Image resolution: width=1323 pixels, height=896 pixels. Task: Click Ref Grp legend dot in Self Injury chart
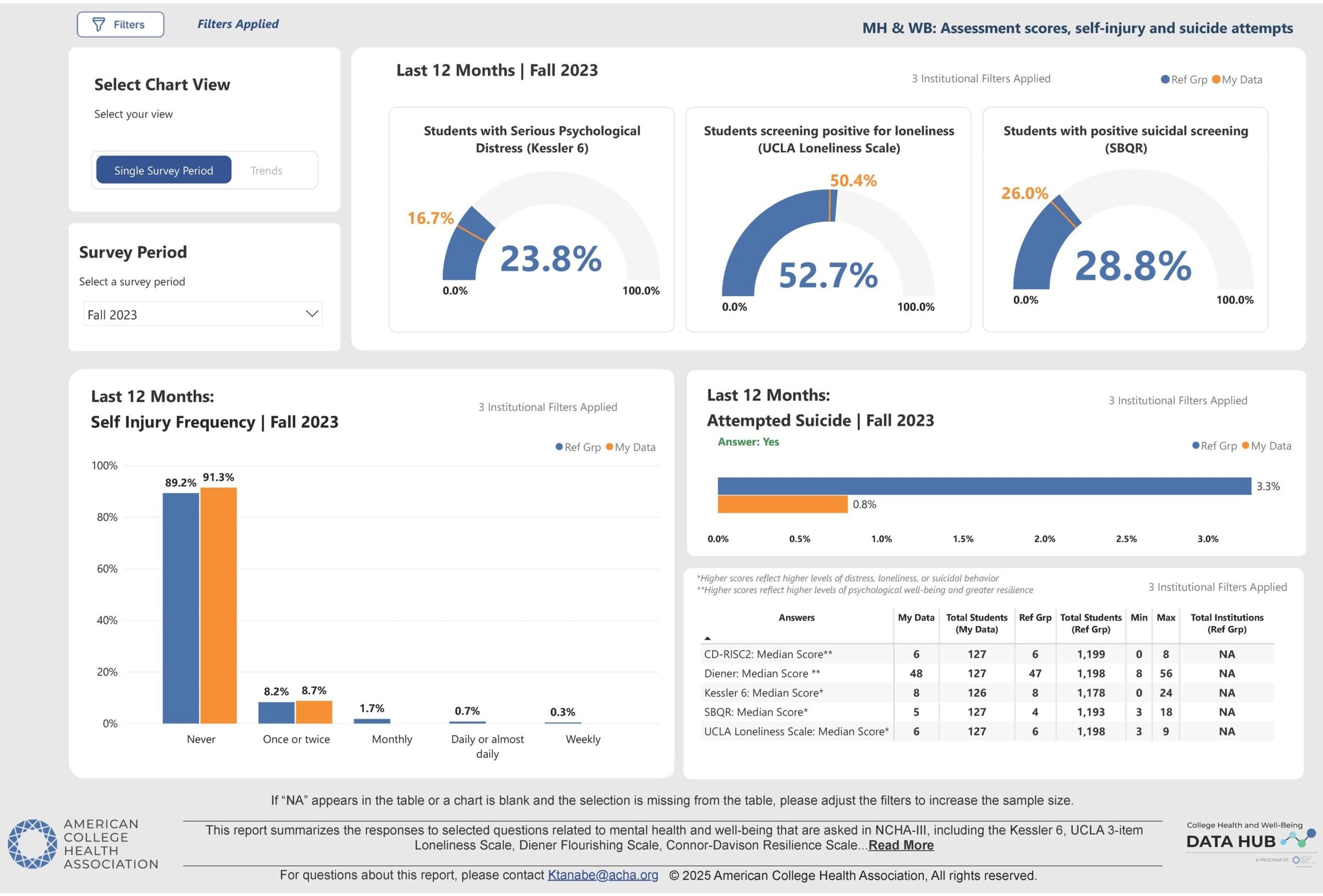coord(559,447)
